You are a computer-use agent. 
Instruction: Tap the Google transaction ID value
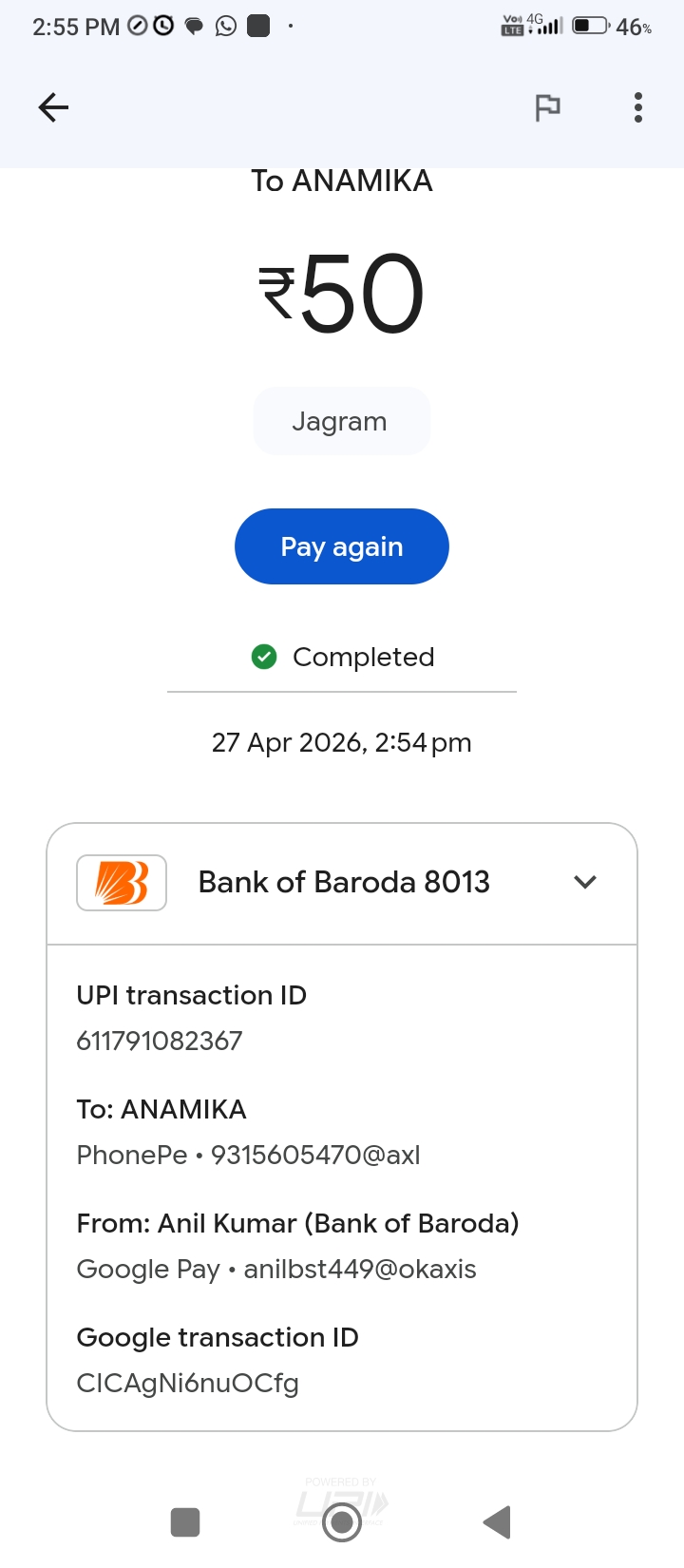click(x=187, y=1383)
